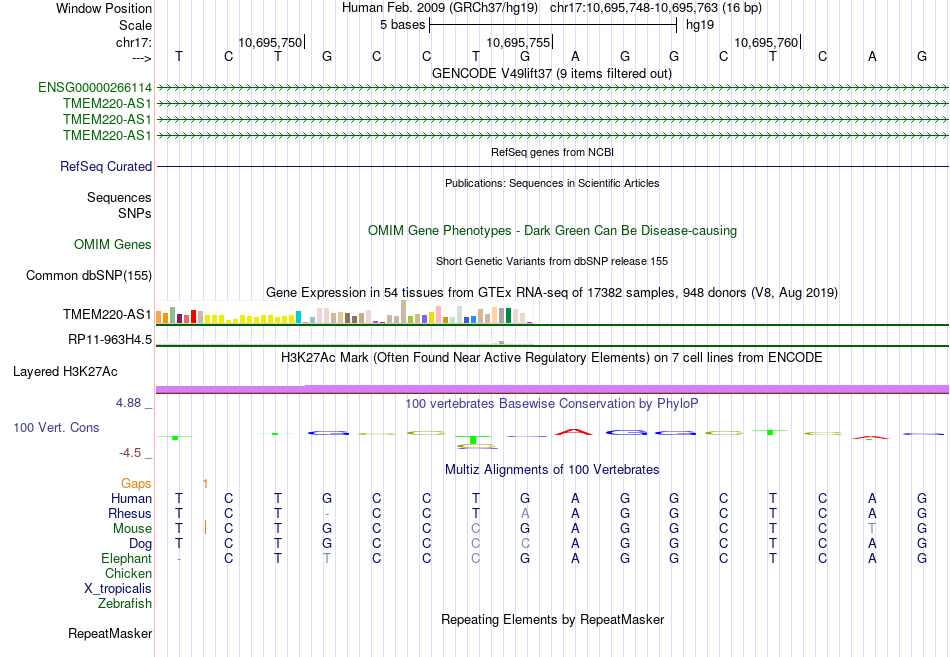Open the TMEM220-AS1 GTEx tissue bar chart

344,313
